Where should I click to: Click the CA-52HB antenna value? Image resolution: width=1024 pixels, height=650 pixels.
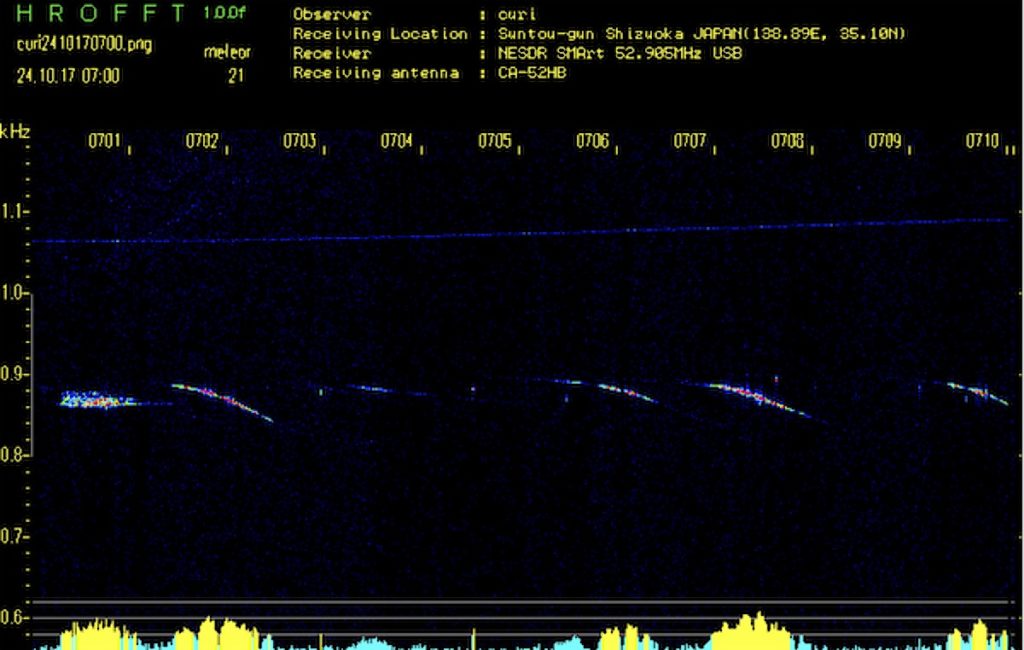tap(532, 73)
